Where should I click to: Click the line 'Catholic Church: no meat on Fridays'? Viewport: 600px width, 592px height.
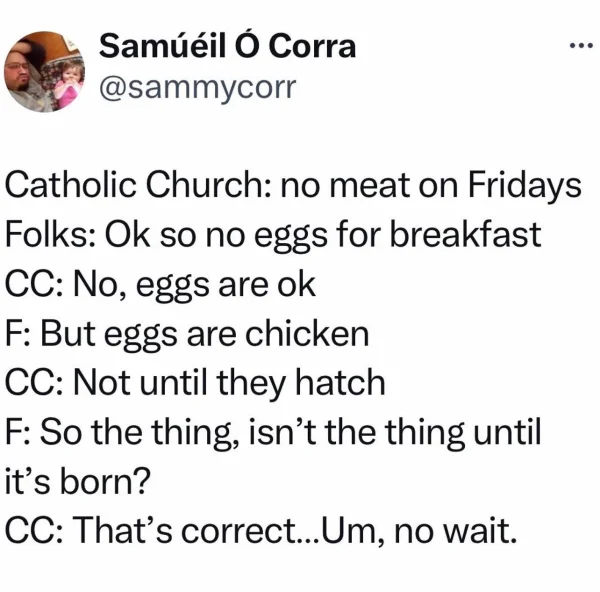[x=293, y=186]
